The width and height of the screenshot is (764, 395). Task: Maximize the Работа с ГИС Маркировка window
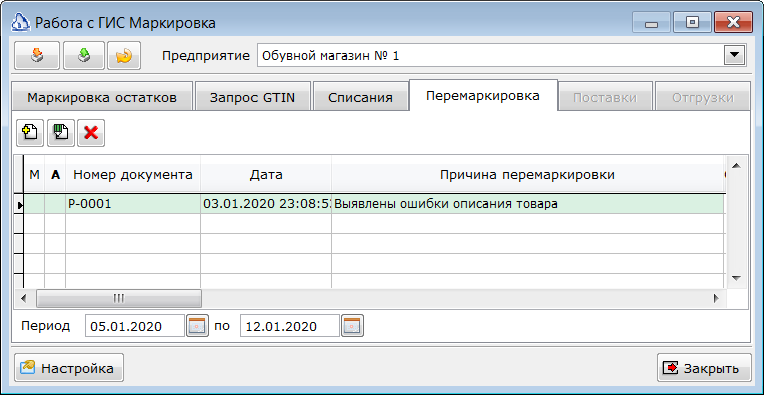692,23
